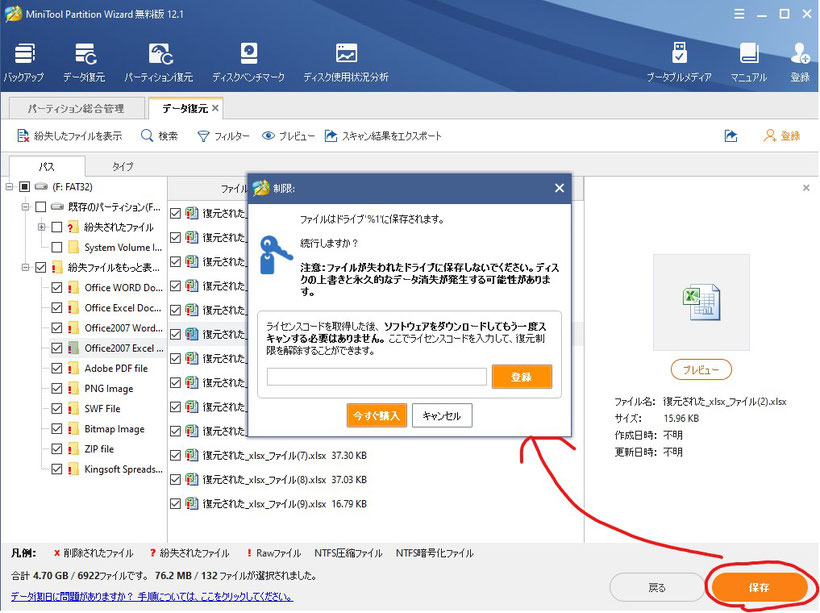
Task: Uncheck Office WORD Document checkbox
Action: coord(56,288)
